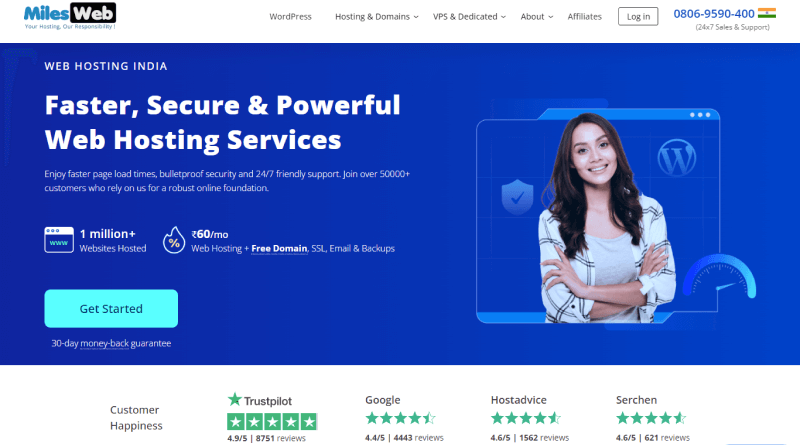Click the India flag icon
Image resolution: width=800 pixels, height=445 pixels.
[767, 13]
